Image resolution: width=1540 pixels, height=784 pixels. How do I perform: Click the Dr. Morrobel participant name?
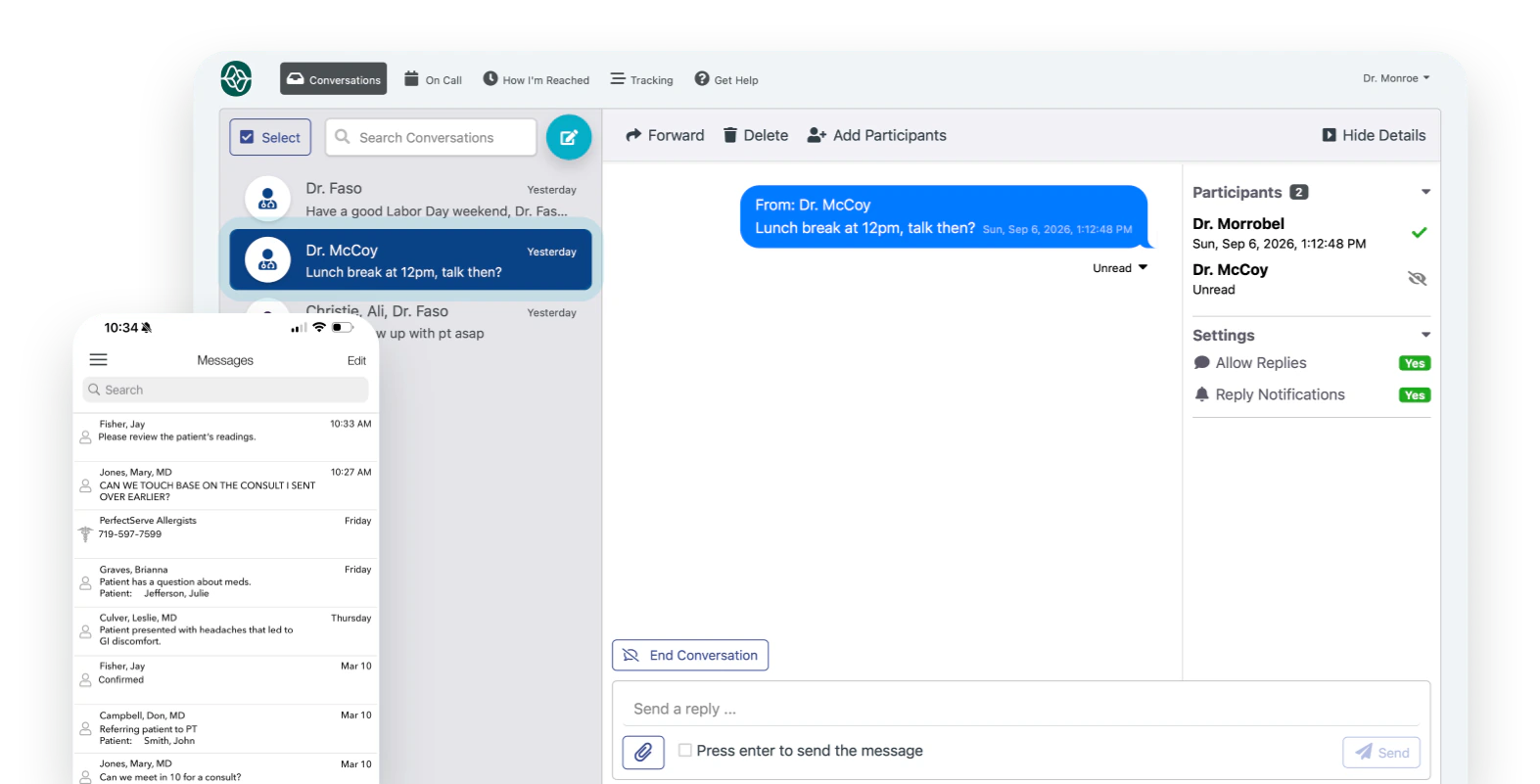pyautogui.click(x=1237, y=223)
